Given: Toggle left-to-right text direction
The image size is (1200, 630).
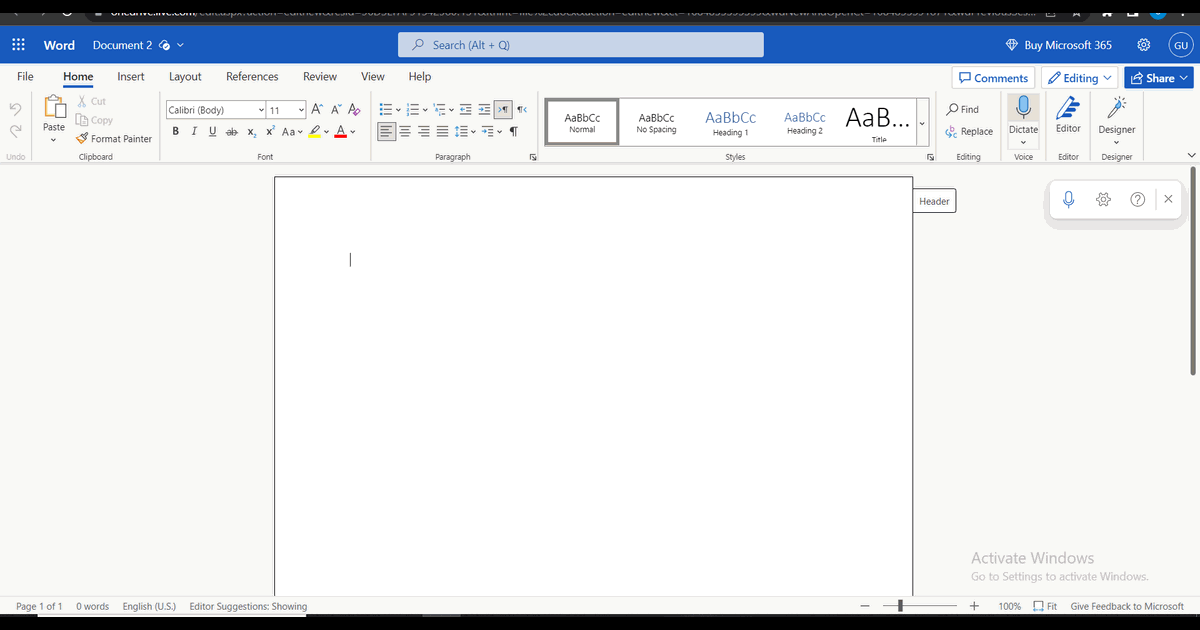Looking at the screenshot, I should 504,109.
